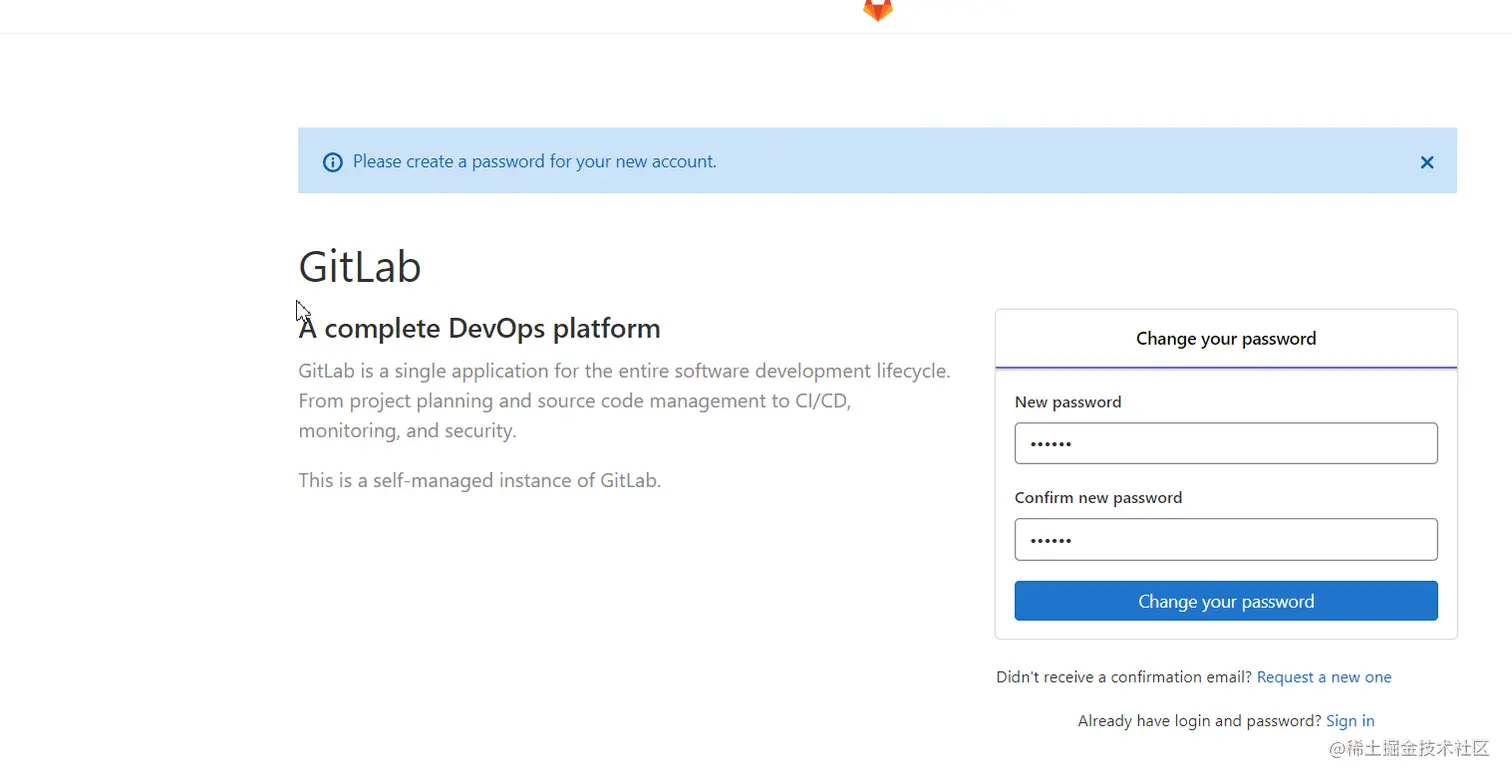This screenshot has width=1512, height=781.
Task: Click the info icon in the blue alert
Action: point(333,162)
